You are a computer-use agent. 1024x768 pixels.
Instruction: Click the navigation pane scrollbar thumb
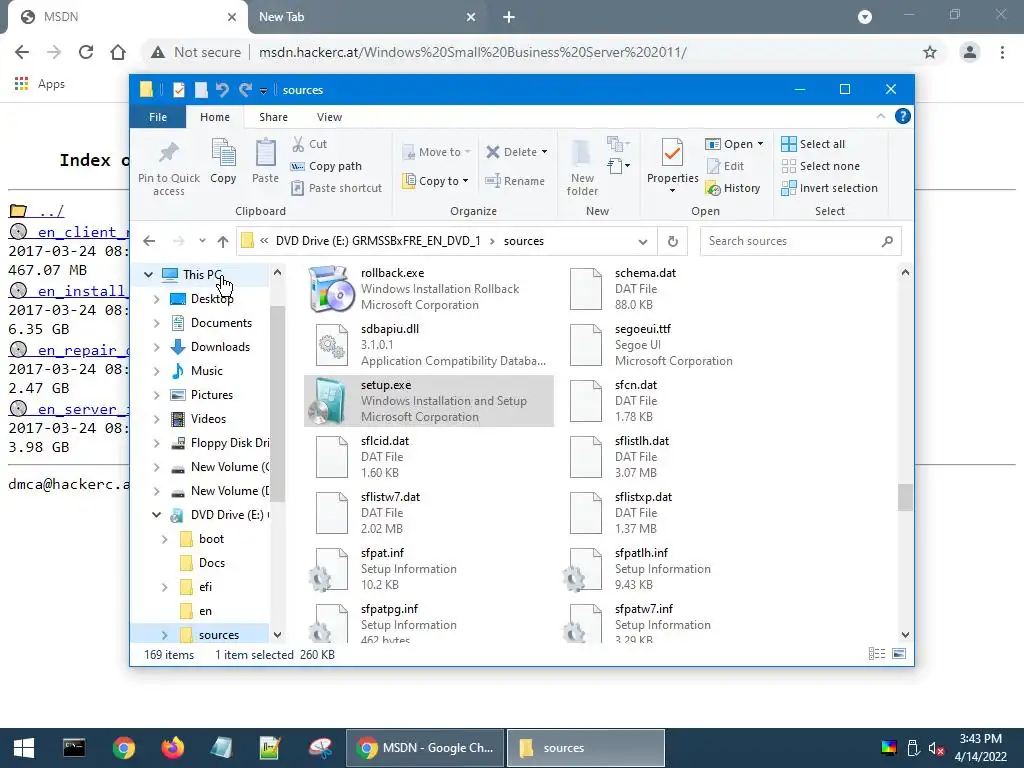coord(278,404)
